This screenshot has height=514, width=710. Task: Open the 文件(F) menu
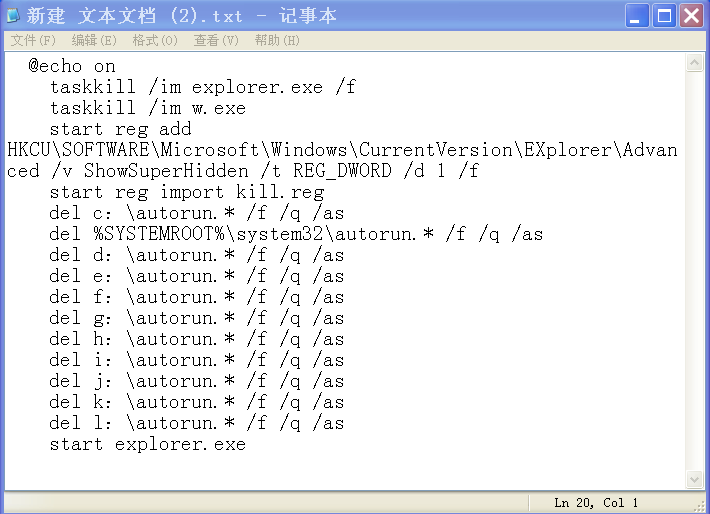pos(33,40)
